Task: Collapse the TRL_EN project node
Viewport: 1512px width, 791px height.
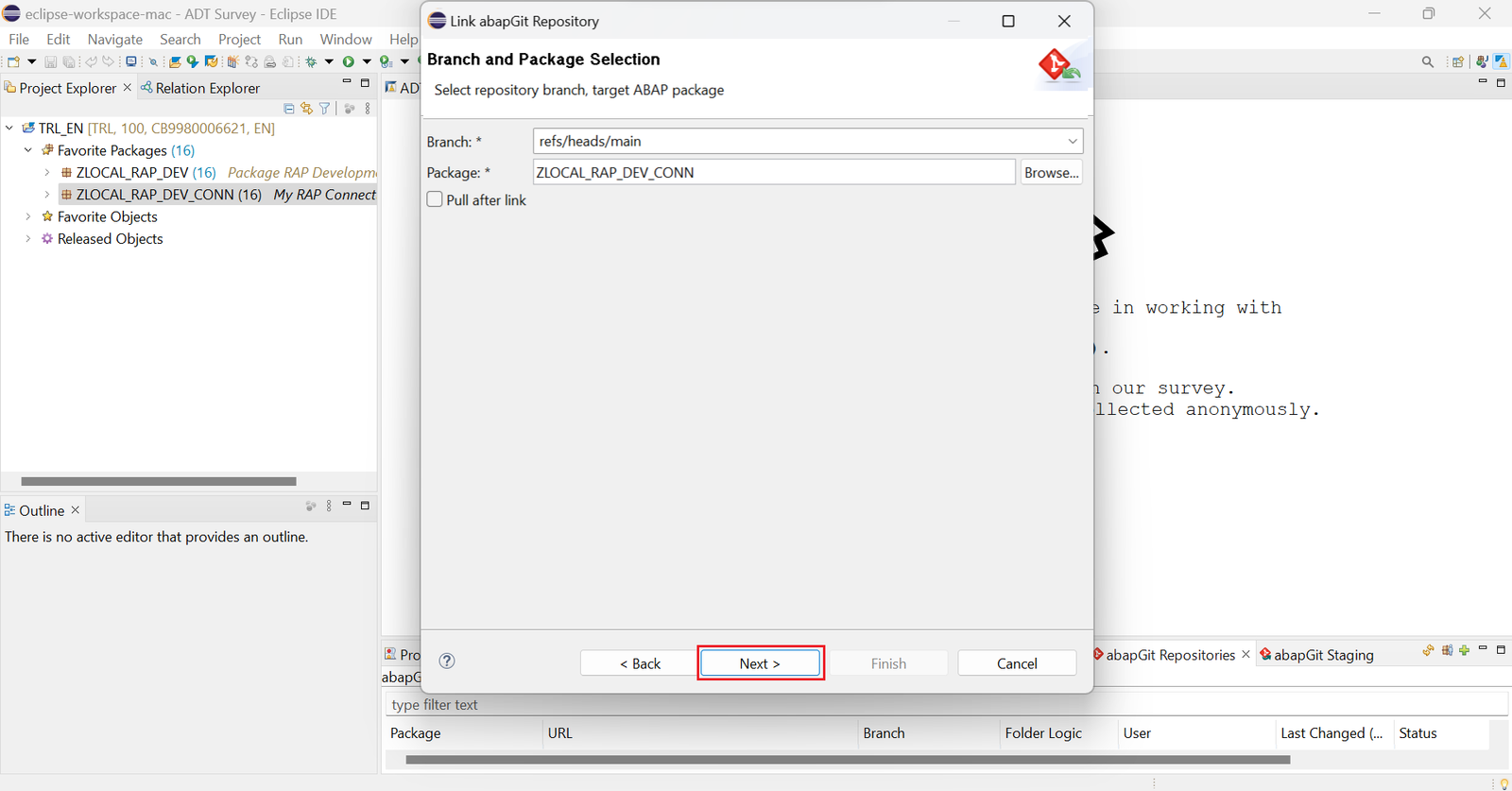Action: [x=9, y=128]
